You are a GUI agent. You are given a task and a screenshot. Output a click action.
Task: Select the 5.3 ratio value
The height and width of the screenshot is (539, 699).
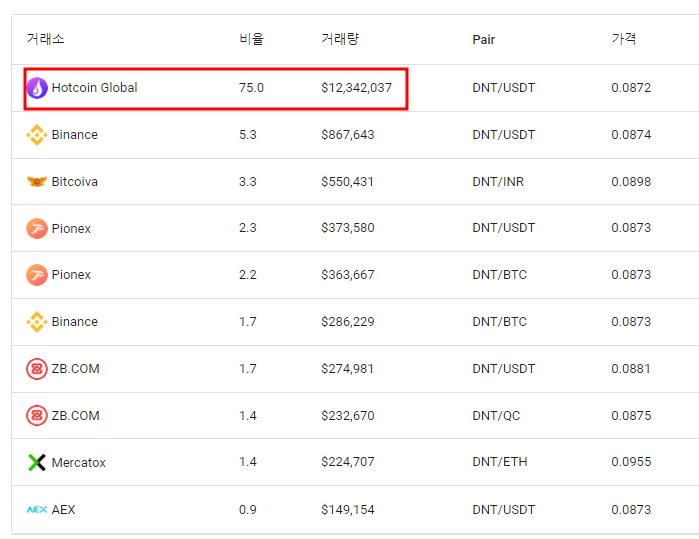pos(248,135)
